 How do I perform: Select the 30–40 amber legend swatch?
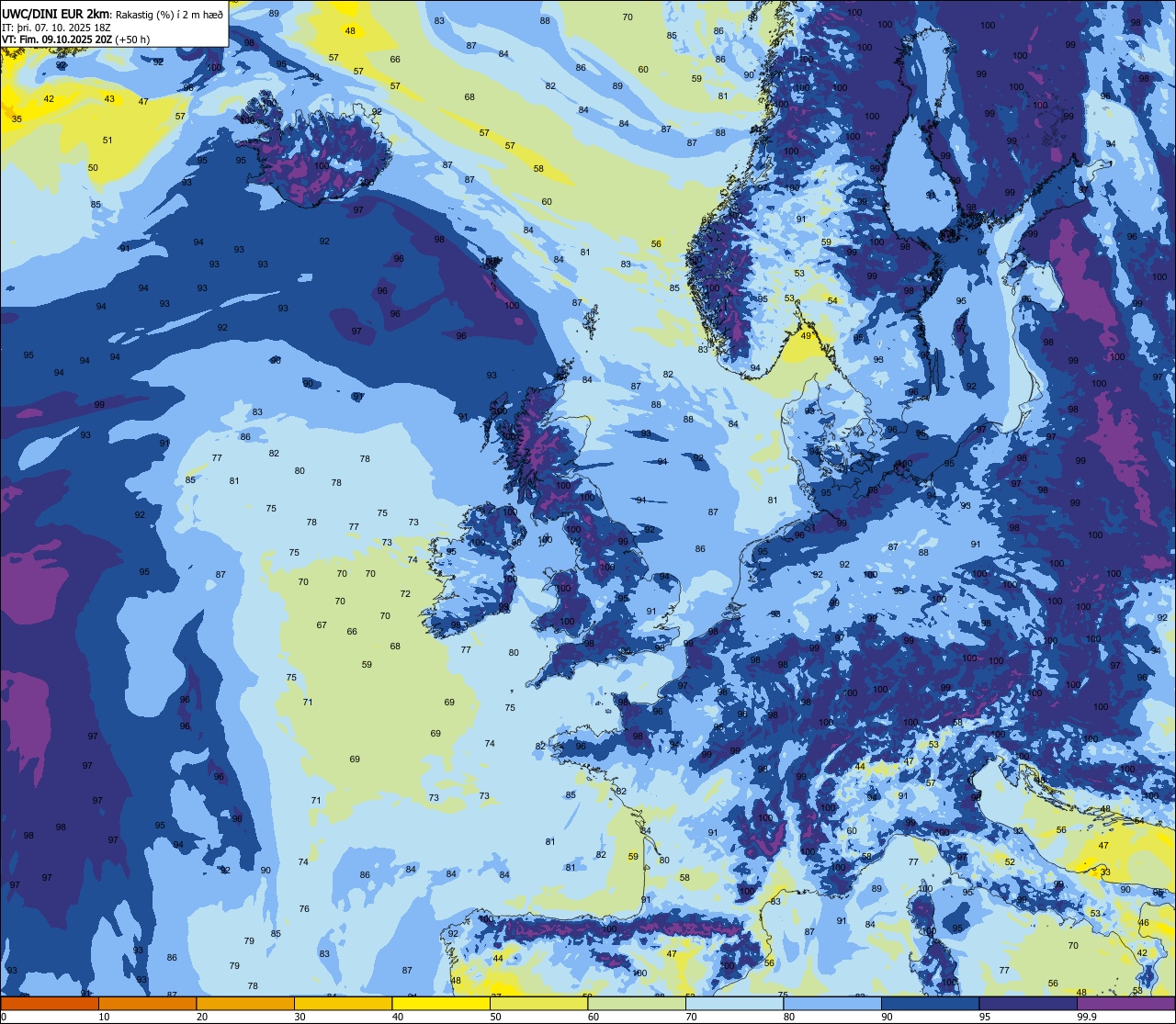point(343,1003)
